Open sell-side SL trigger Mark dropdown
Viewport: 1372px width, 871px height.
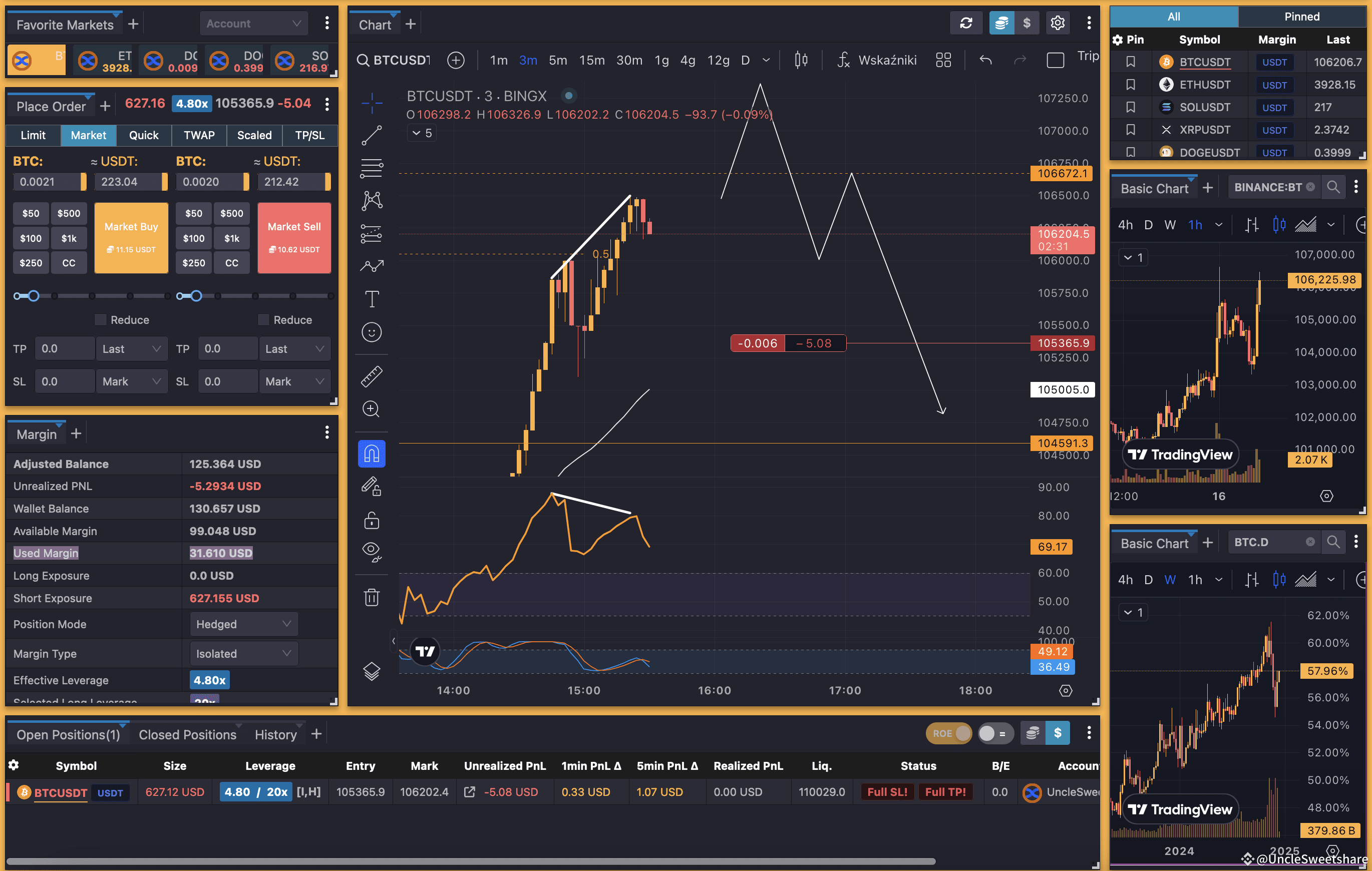point(294,381)
